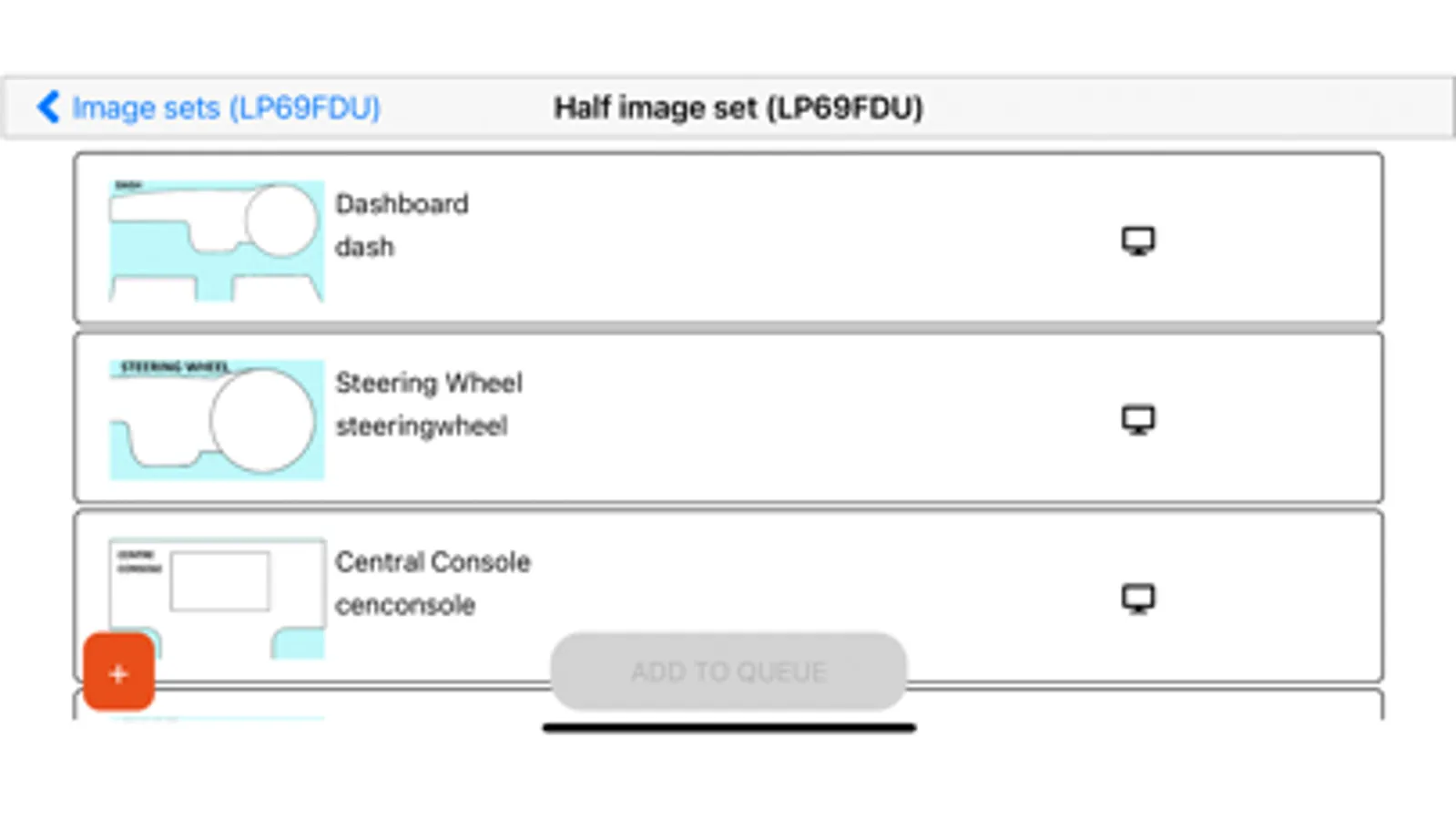Click the Half image set (LP69FDU) header title

pos(738,108)
